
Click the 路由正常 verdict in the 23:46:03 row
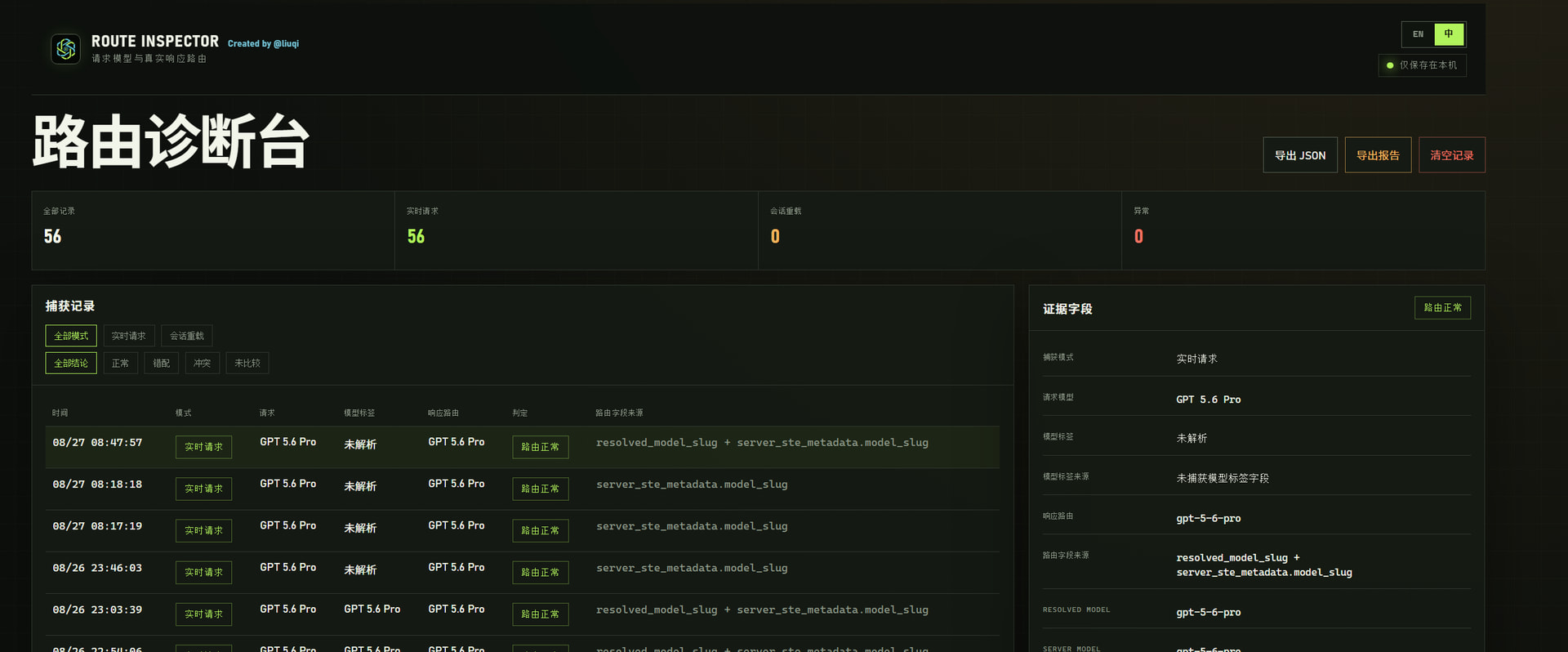[541, 572]
